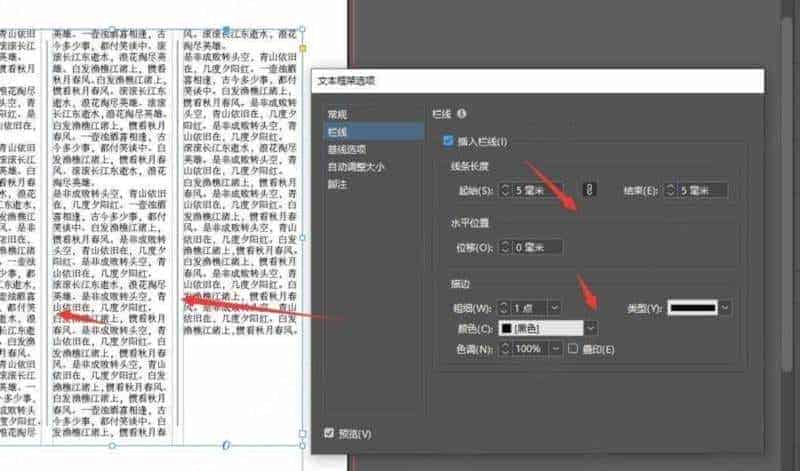The height and width of the screenshot is (471, 800).
Task: Click the solid black line 类型 preview swatch
Action: [693, 308]
